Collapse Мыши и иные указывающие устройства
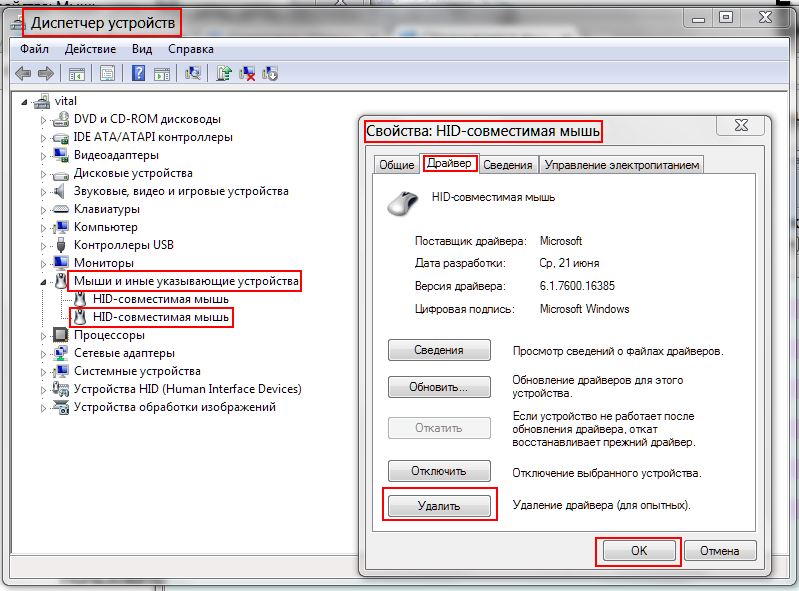Viewport: 799px width, 591px height. coord(44,282)
